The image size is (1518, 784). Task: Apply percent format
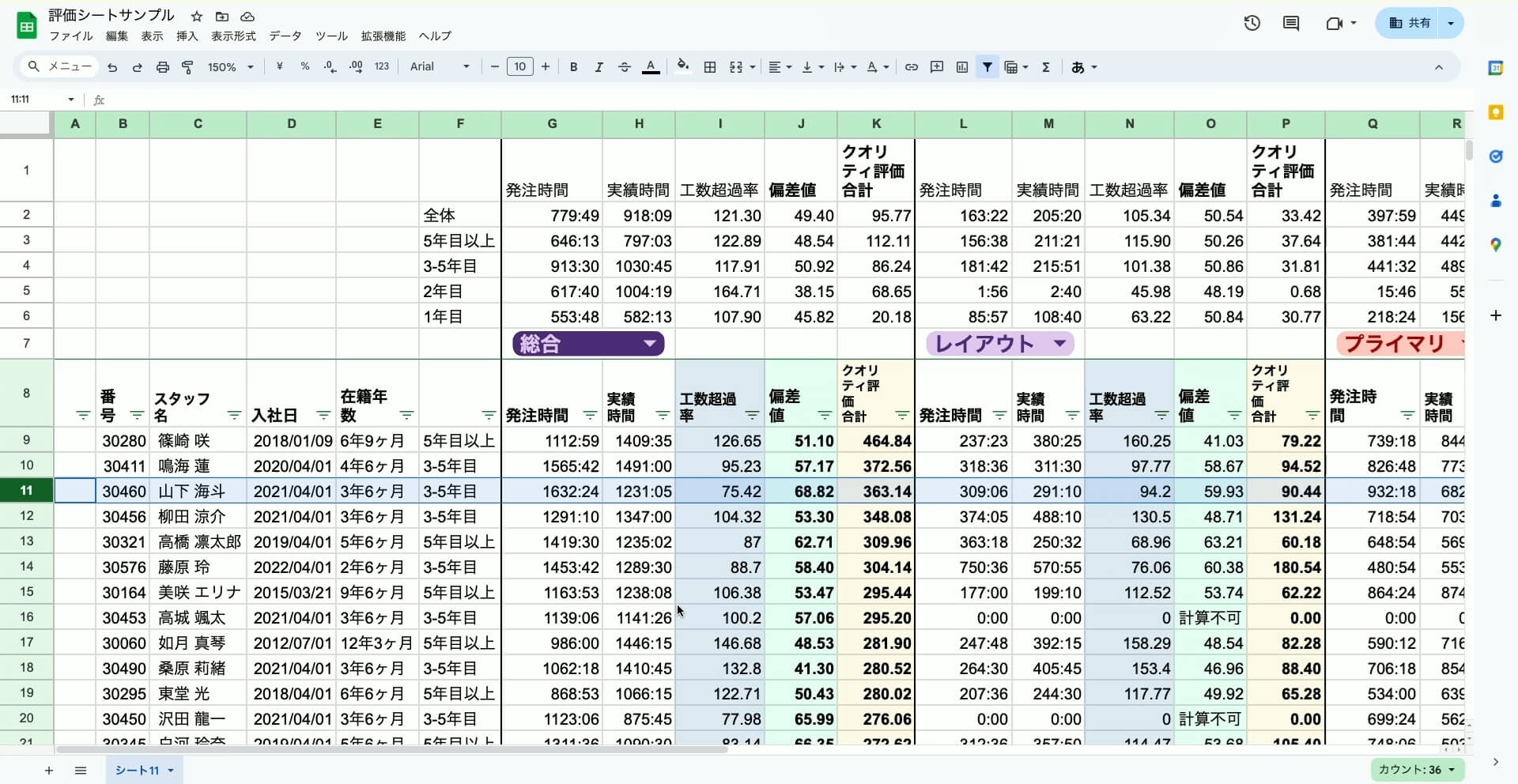(x=305, y=67)
